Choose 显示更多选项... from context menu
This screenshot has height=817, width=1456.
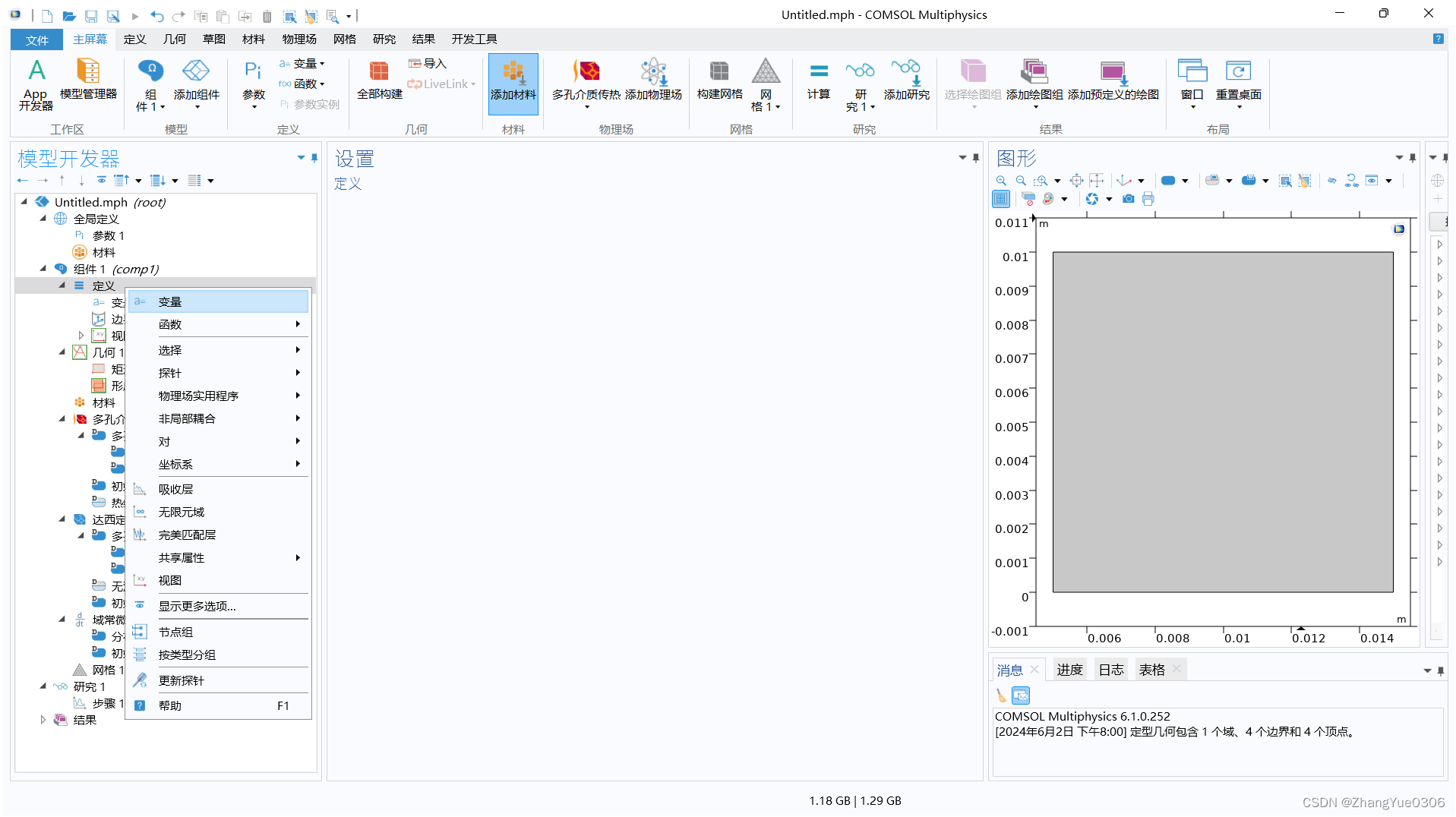point(219,606)
